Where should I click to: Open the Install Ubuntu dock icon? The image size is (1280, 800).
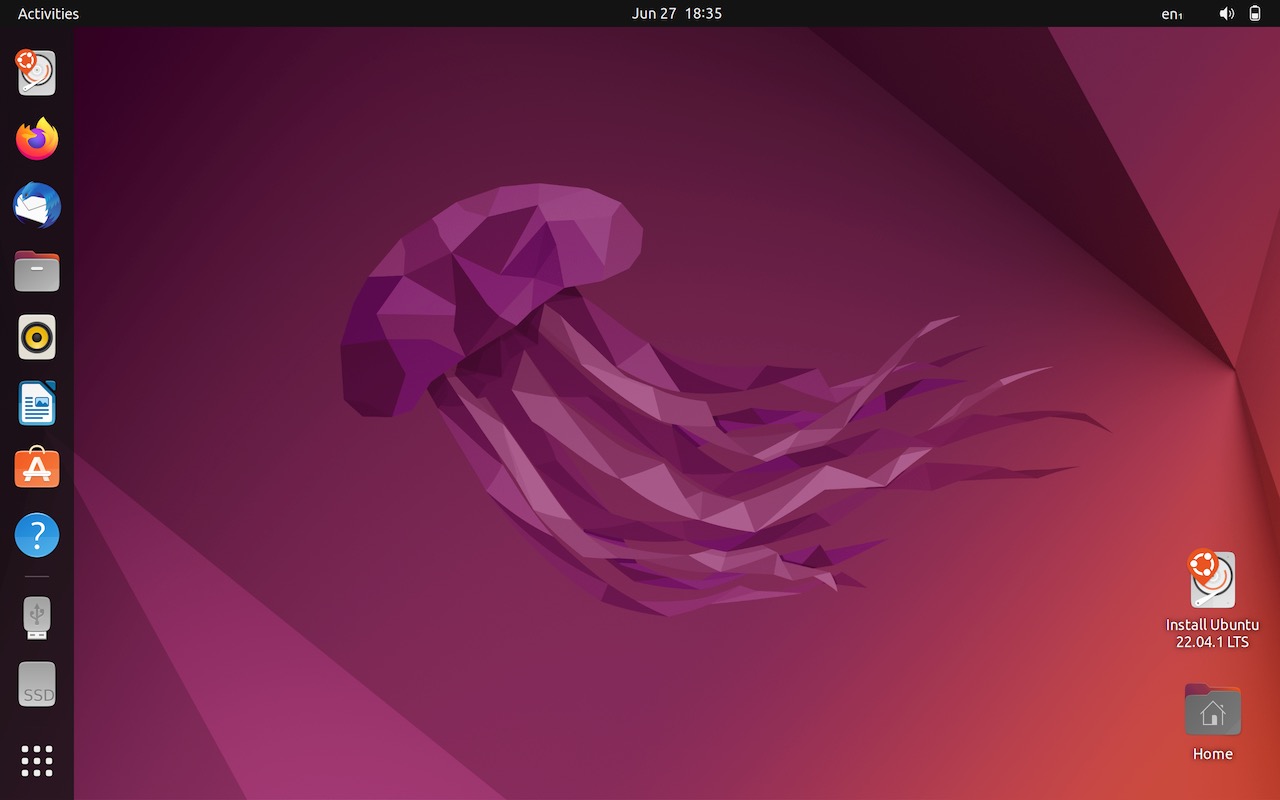click(37, 73)
